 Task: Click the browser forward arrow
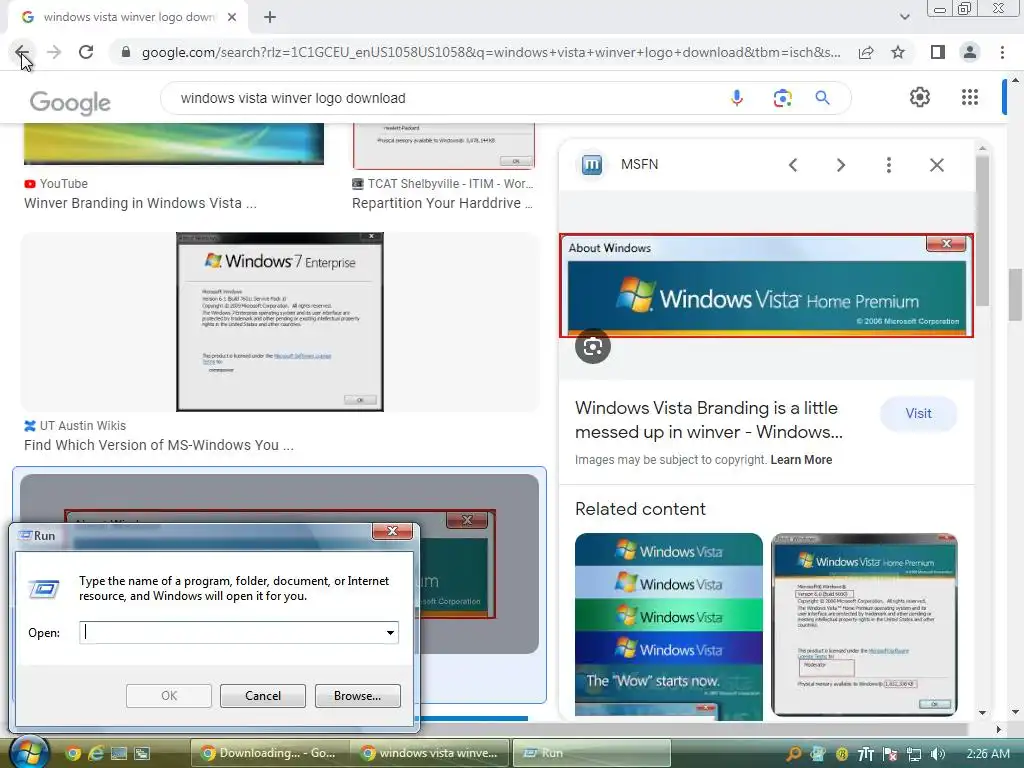(x=54, y=52)
